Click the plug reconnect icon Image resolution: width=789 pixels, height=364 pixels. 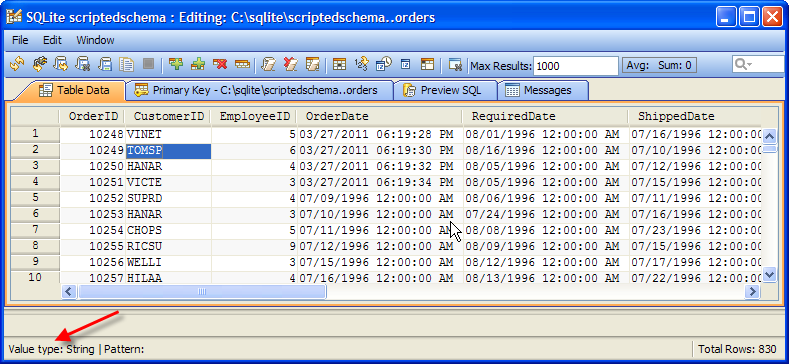(x=39, y=64)
